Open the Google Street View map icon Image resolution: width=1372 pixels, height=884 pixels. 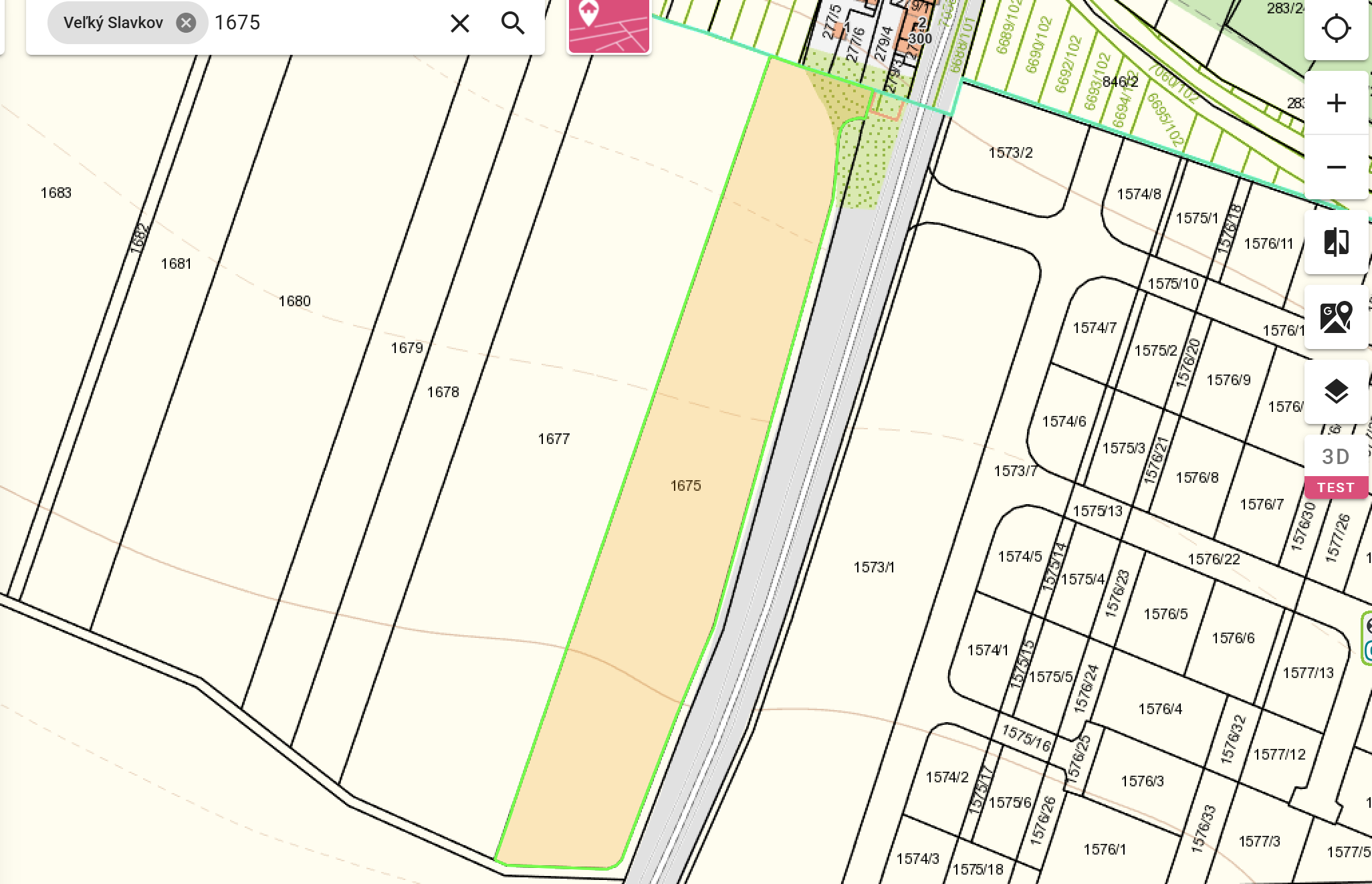point(1336,317)
